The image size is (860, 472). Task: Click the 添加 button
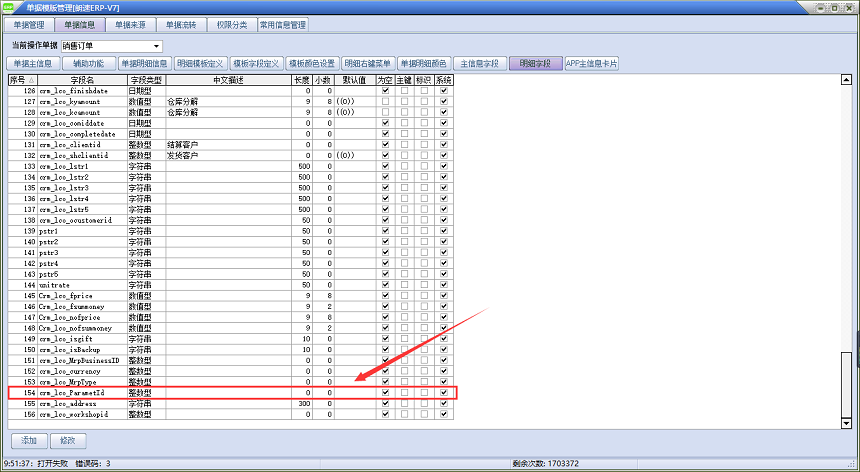point(28,440)
